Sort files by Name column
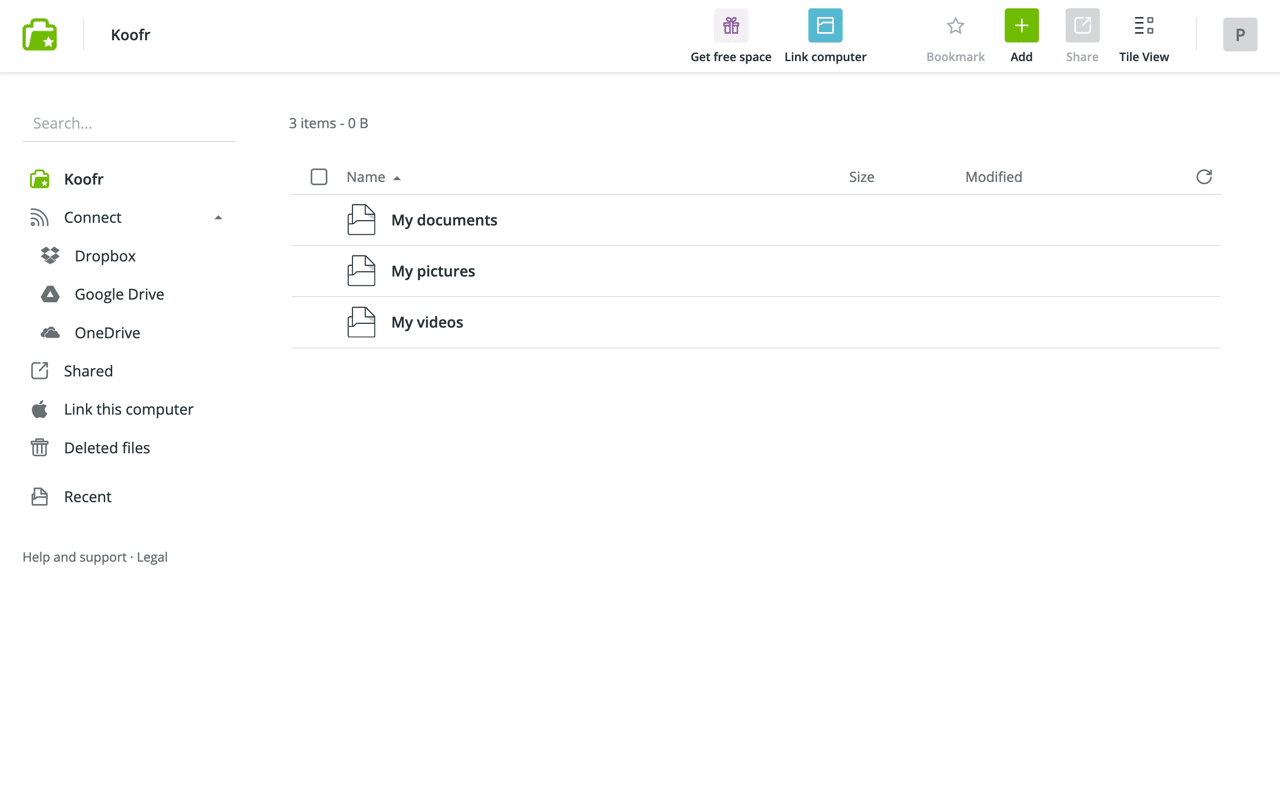The image size is (1280, 800). pyautogui.click(x=366, y=177)
